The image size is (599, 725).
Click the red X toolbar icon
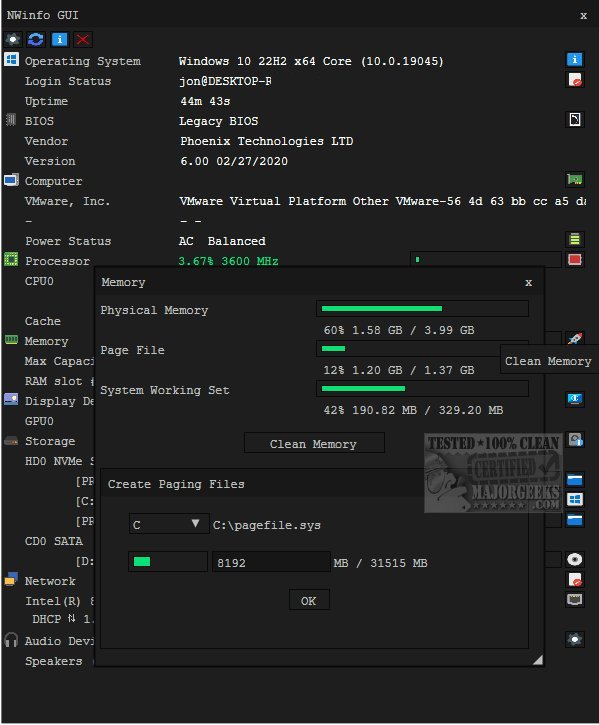tap(83, 39)
